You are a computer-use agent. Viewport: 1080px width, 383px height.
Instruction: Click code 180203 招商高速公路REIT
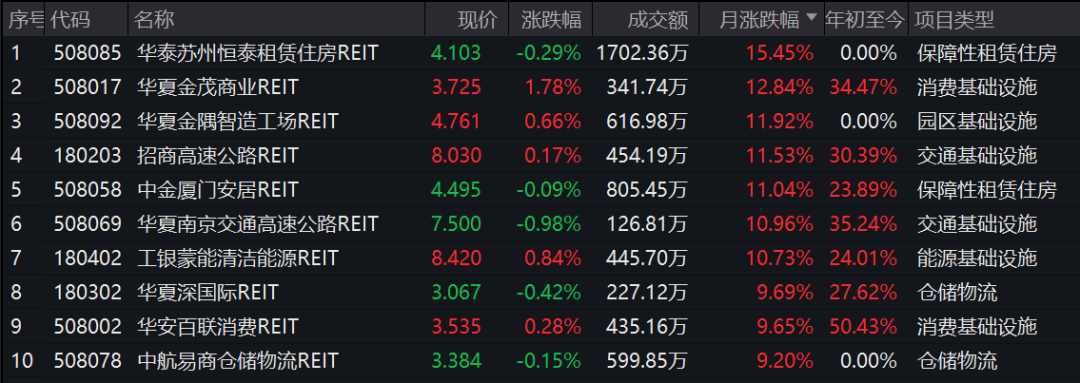tap(87, 156)
